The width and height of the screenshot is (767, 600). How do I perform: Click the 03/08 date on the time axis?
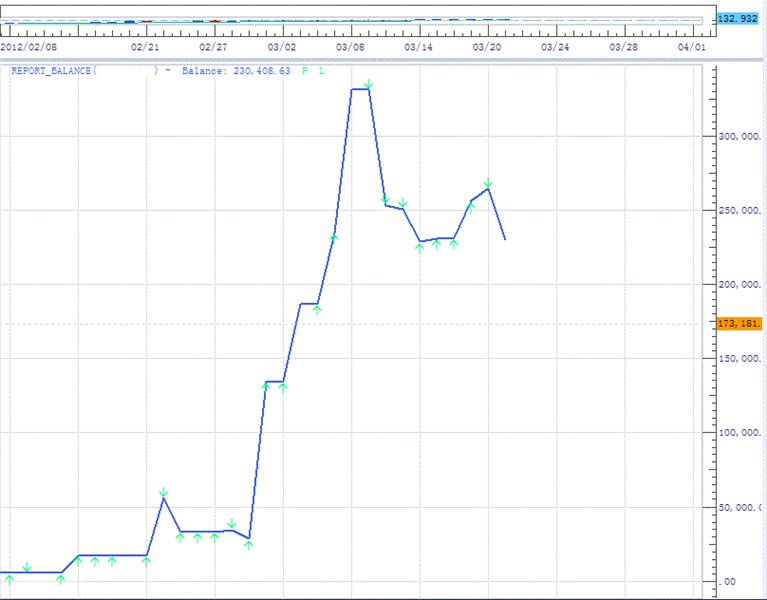pos(350,46)
